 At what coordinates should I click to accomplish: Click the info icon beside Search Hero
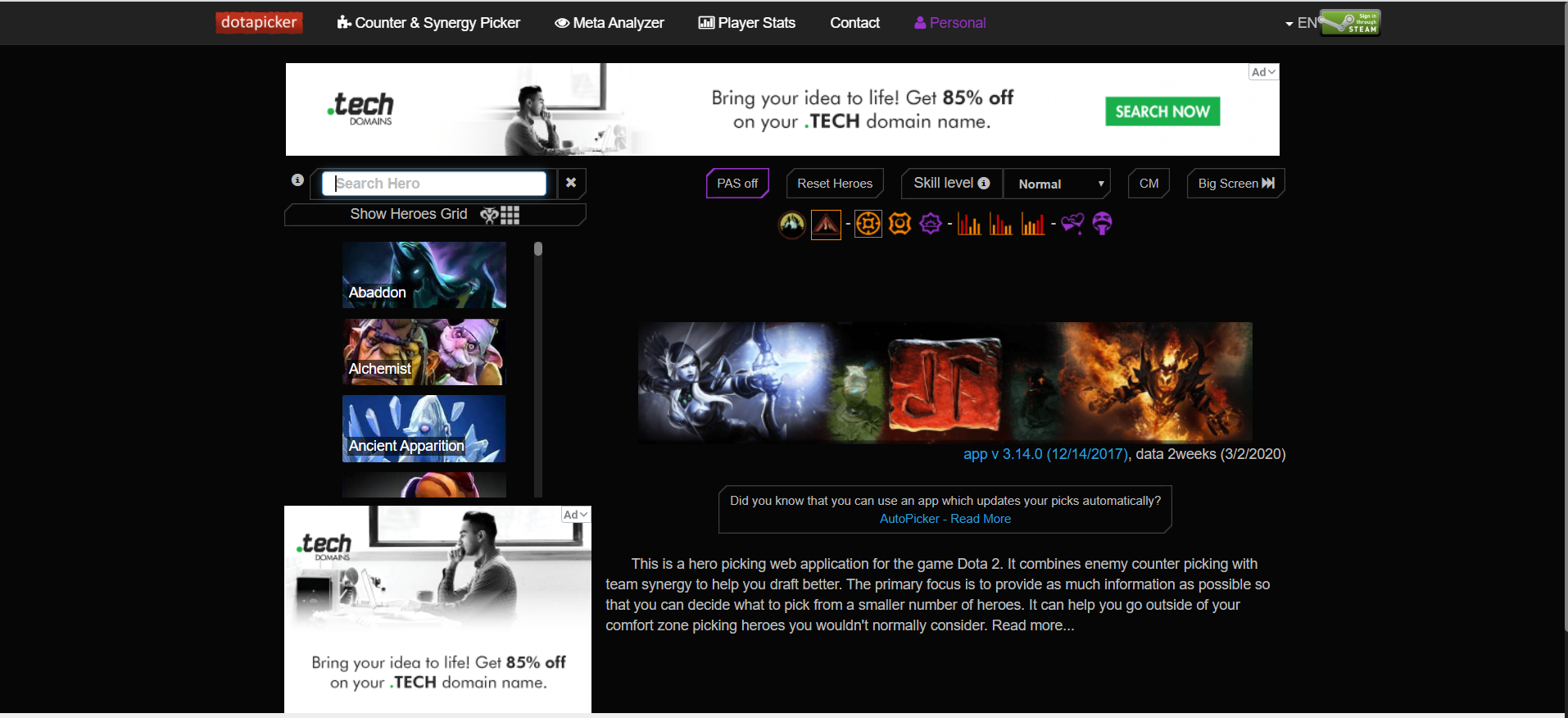(x=297, y=179)
